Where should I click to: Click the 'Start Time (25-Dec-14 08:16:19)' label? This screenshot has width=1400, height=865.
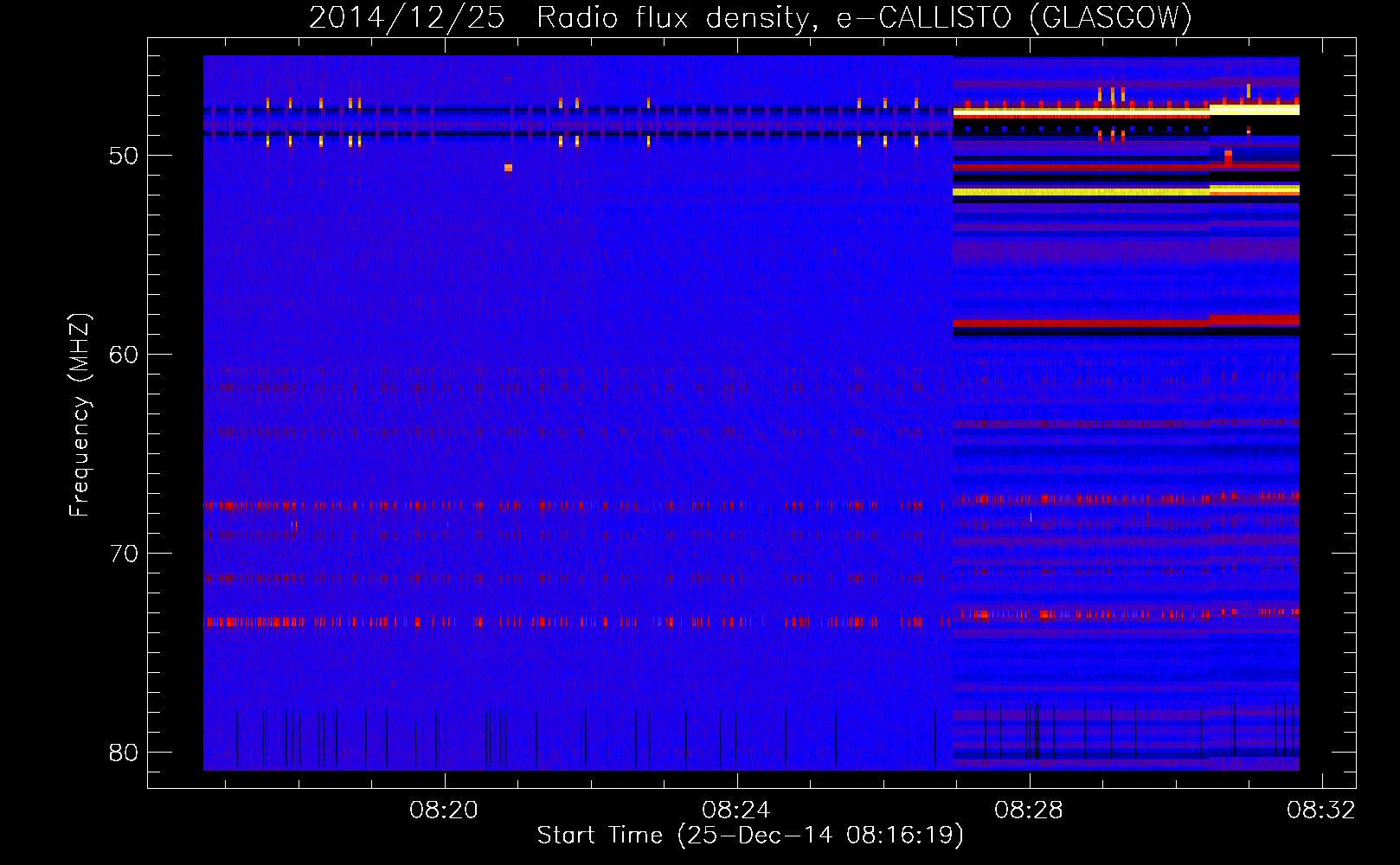click(x=750, y=836)
